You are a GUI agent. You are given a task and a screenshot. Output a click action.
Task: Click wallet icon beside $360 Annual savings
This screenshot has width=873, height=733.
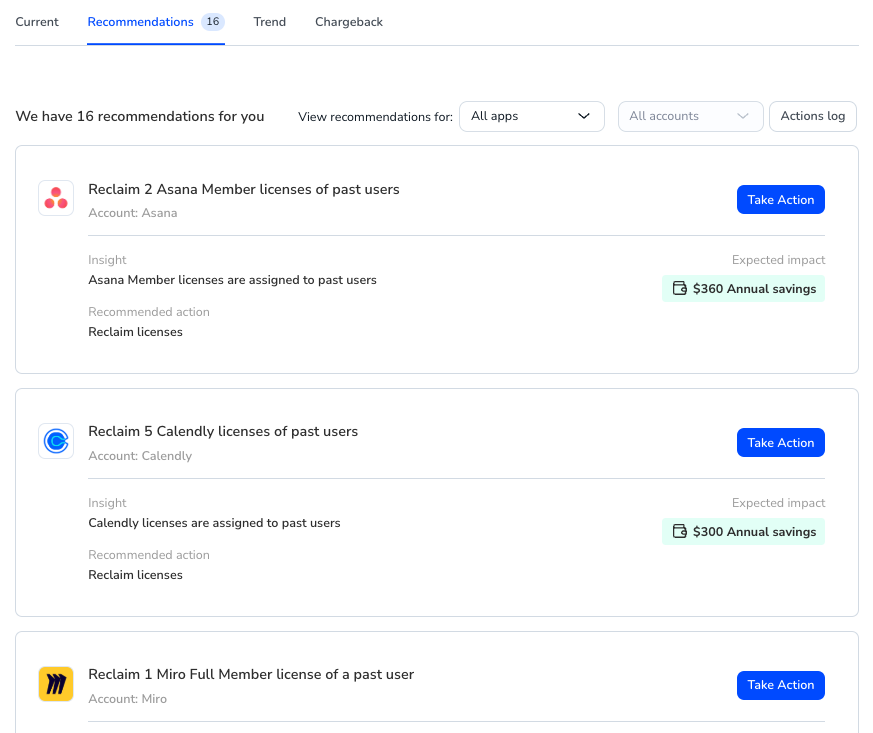[x=680, y=288]
